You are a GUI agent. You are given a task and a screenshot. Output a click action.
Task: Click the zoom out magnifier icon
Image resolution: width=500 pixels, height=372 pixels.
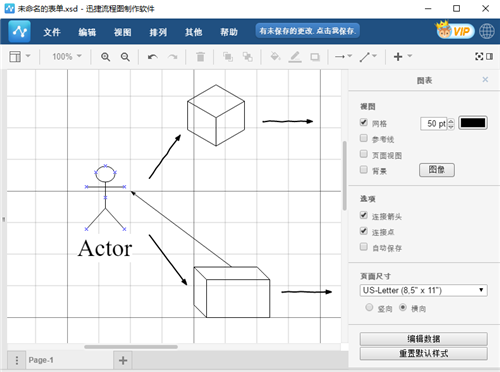(125, 57)
